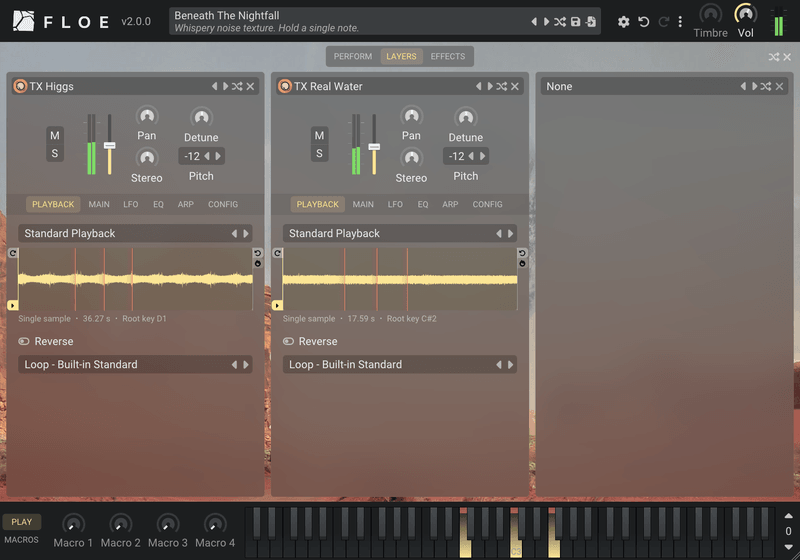Click the loop mode icon on TX Higgs waveform
This screenshot has height=560, width=800.
tap(13, 253)
